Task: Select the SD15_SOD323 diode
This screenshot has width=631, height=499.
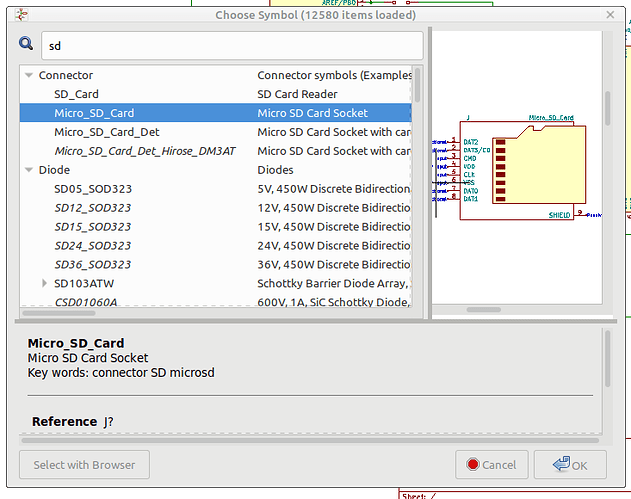Action: [x=216, y=227]
